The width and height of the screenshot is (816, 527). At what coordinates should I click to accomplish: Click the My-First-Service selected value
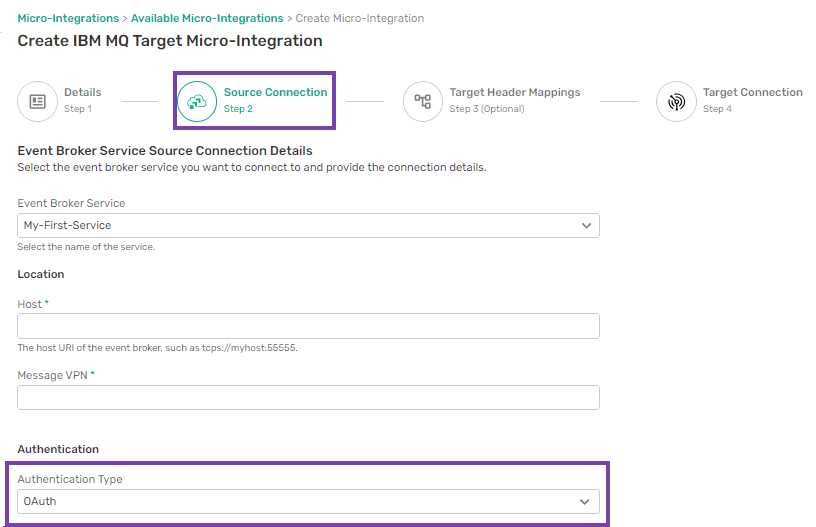point(68,225)
